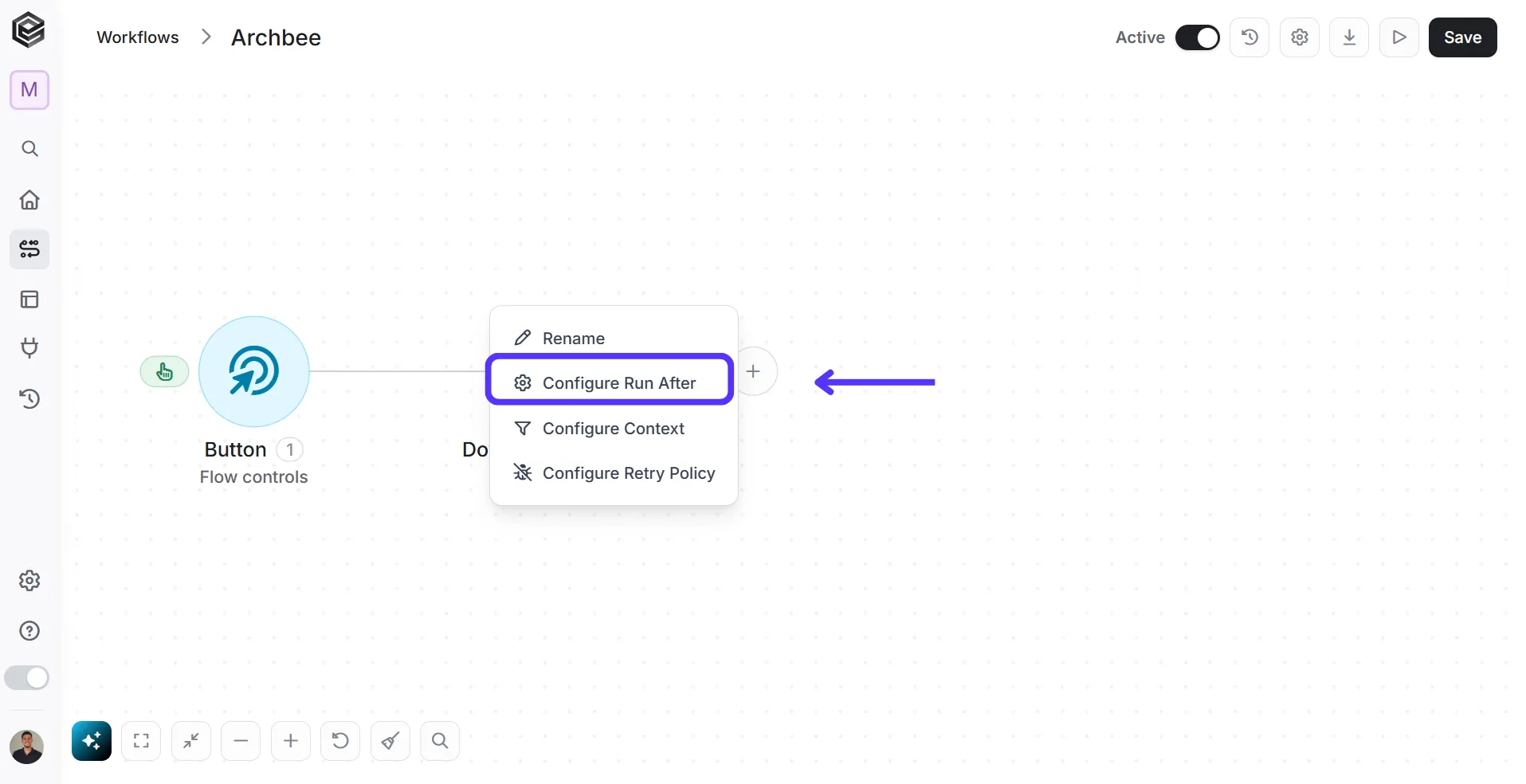
Task: Select Configure Context menu entry
Action: pos(614,429)
